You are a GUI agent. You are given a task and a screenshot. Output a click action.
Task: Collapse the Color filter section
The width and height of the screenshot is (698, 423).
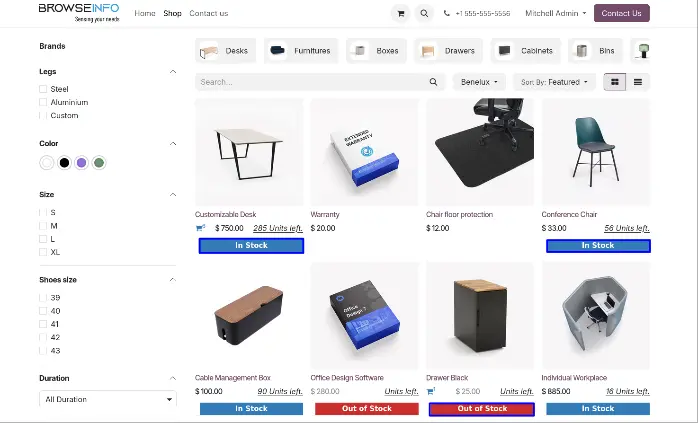click(173, 143)
